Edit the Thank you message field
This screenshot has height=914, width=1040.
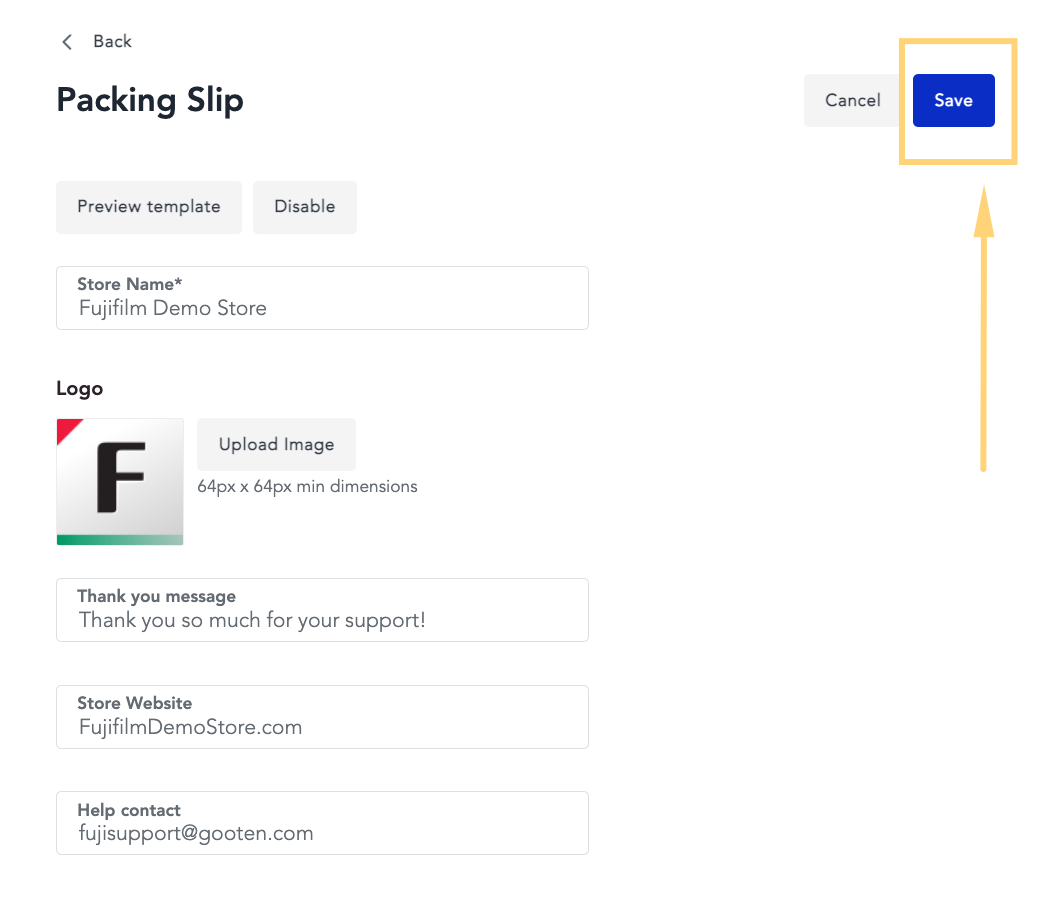tap(322, 610)
